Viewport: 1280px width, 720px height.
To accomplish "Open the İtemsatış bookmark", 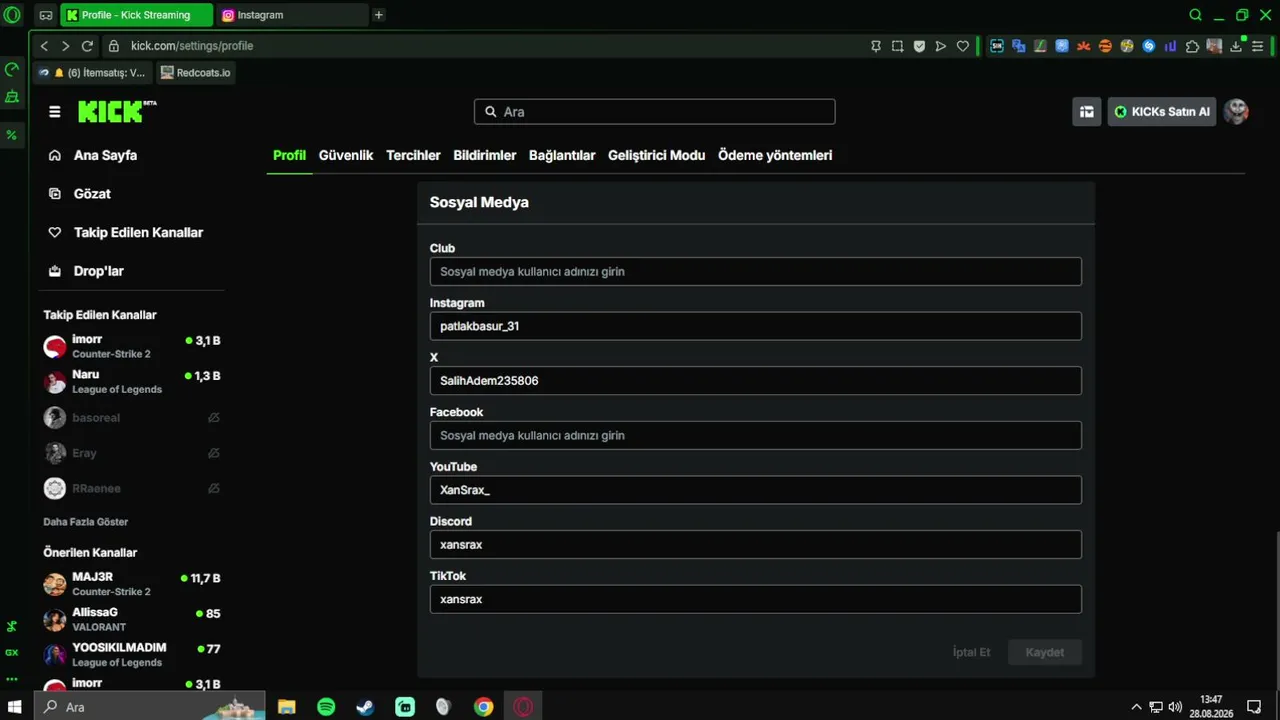I will click(x=91, y=73).
